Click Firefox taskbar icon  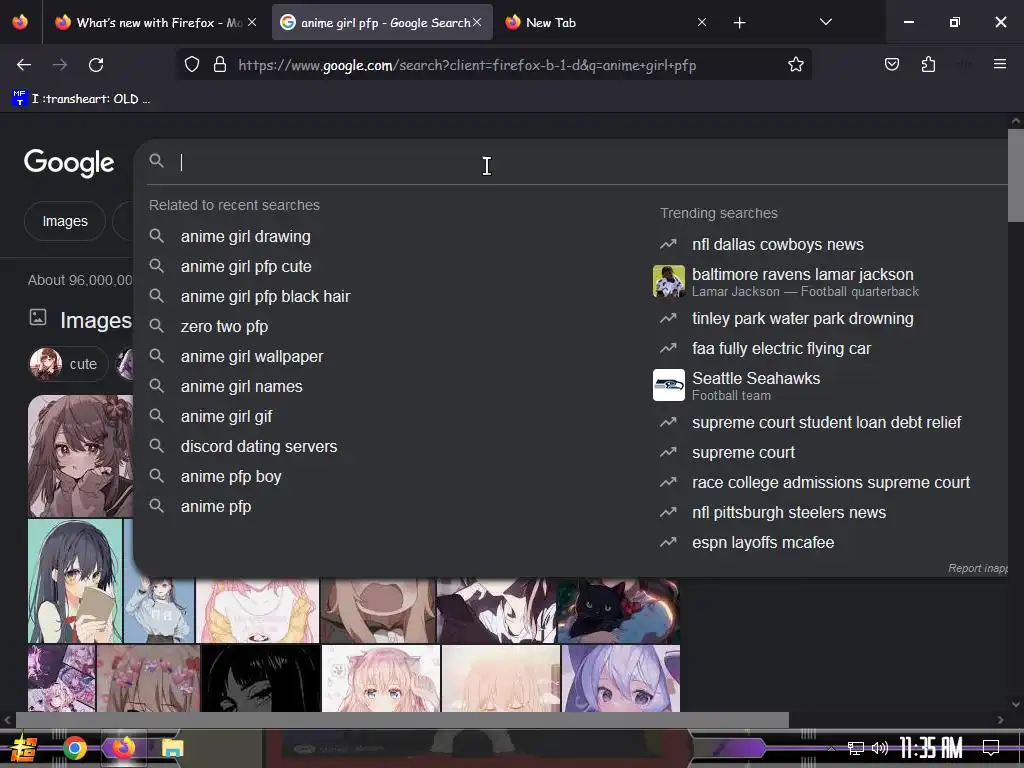(123, 748)
